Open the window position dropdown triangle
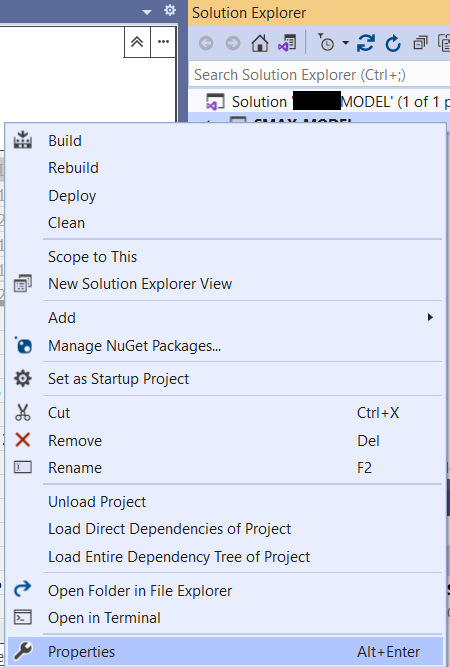 pos(147,12)
